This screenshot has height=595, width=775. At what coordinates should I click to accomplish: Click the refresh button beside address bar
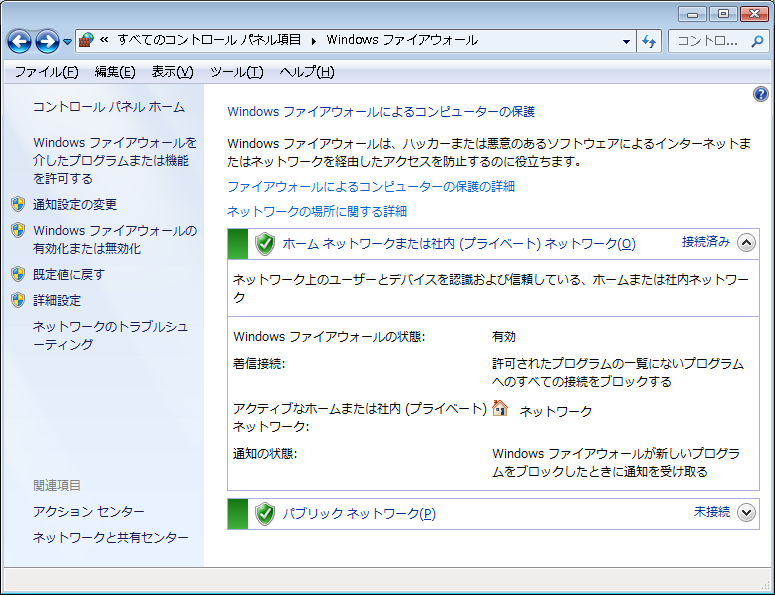649,42
